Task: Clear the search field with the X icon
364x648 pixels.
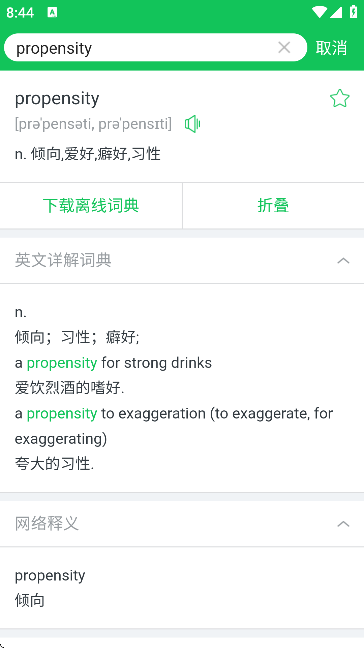Action: coord(284,48)
